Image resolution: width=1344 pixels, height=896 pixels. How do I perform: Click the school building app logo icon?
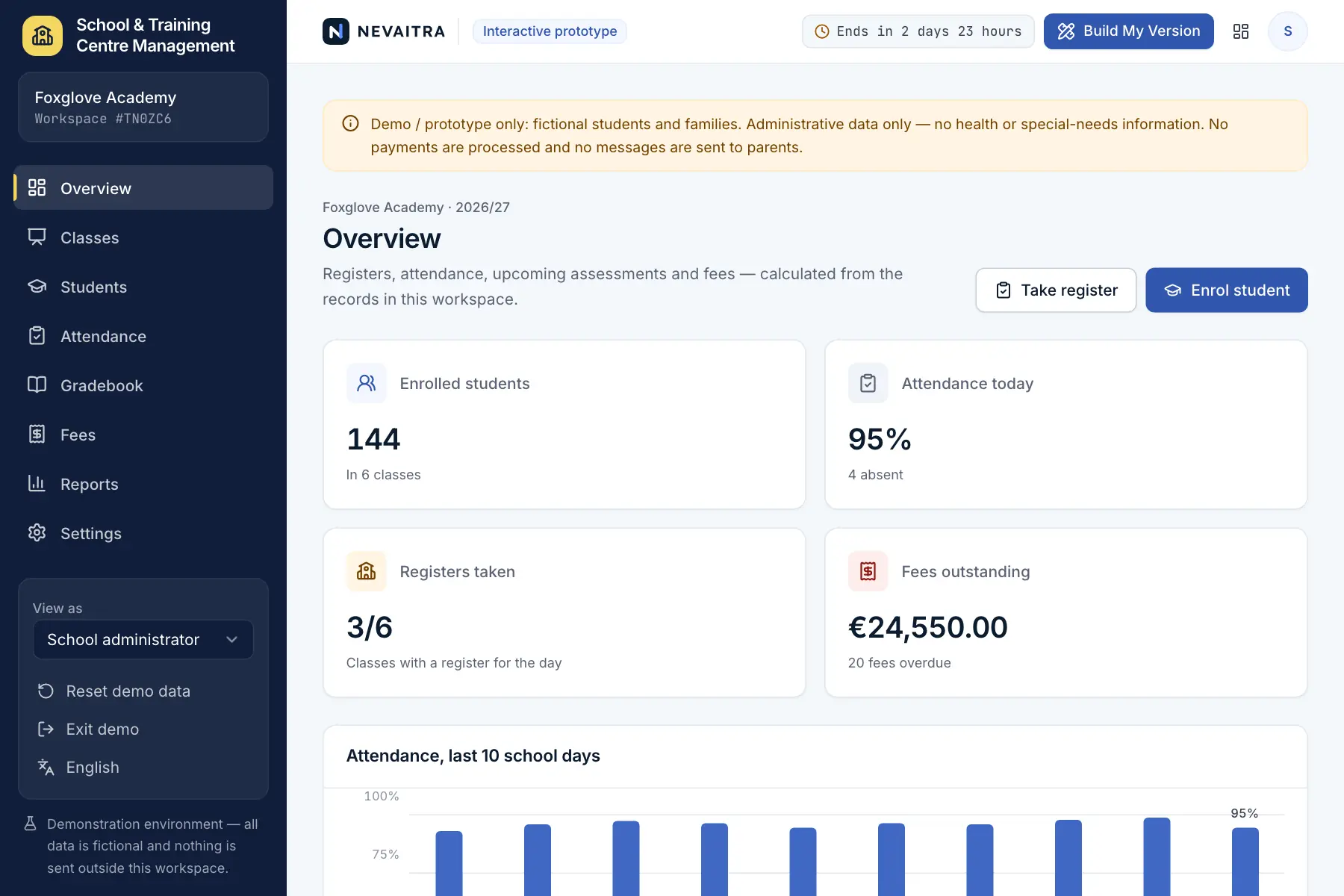(43, 35)
